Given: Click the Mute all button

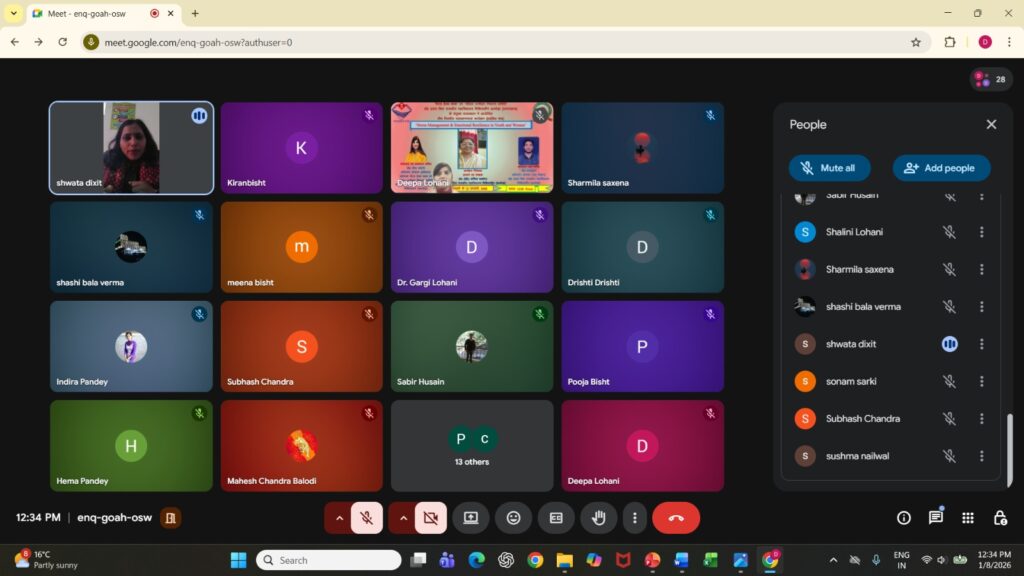Looking at the screenshot, I should (829, 168).
